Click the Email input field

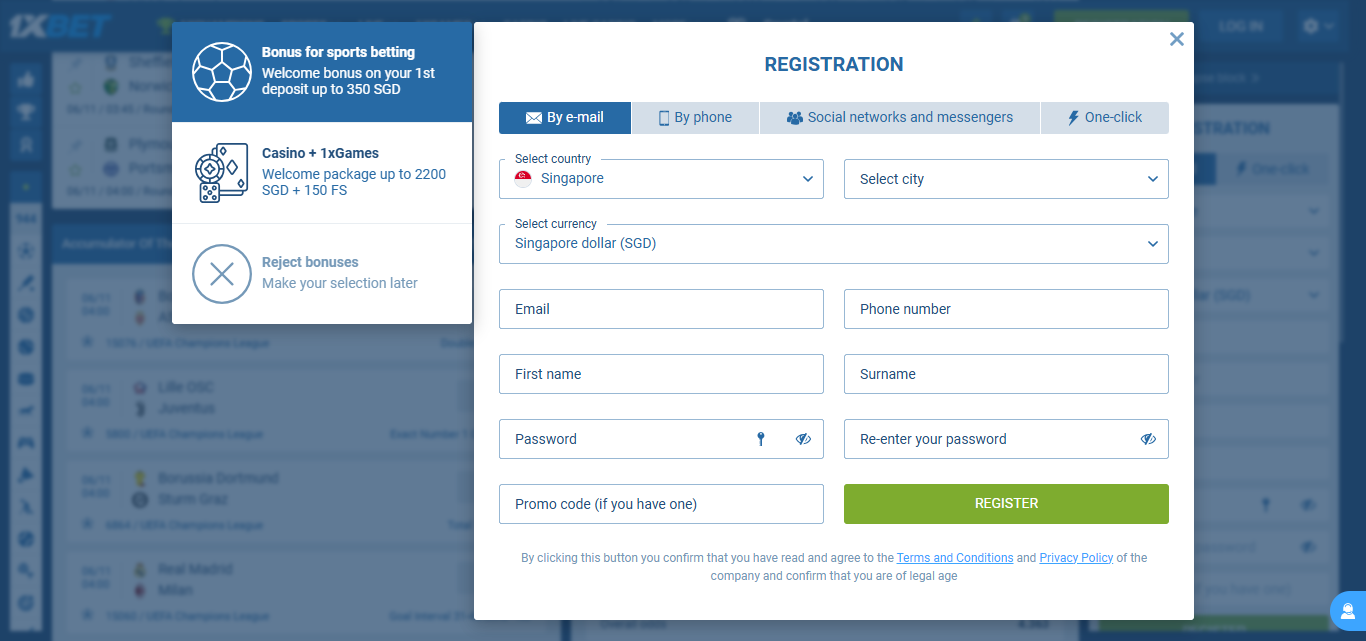tap(661, 309)
